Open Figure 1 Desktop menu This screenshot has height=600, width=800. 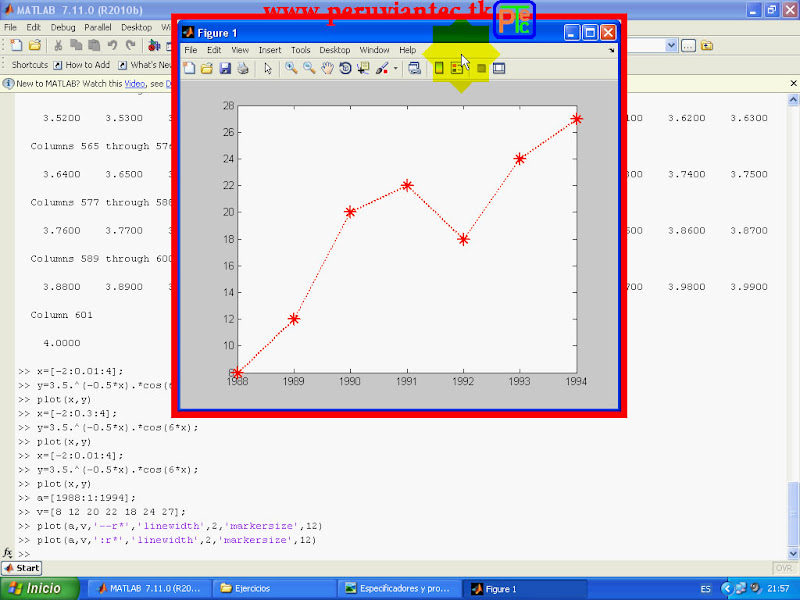[335, 50]
